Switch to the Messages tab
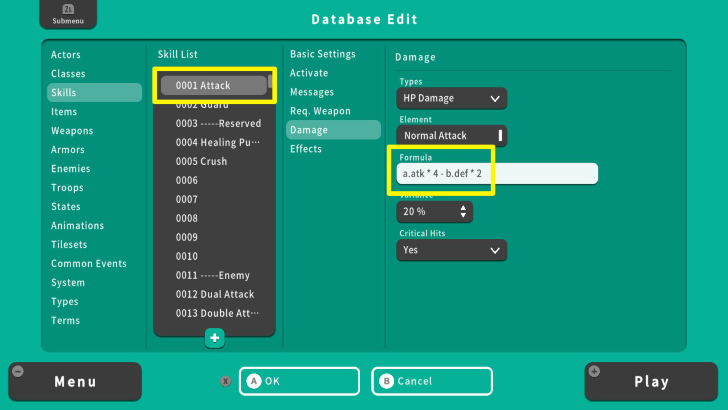728x410 pixels. coord(312,92)
